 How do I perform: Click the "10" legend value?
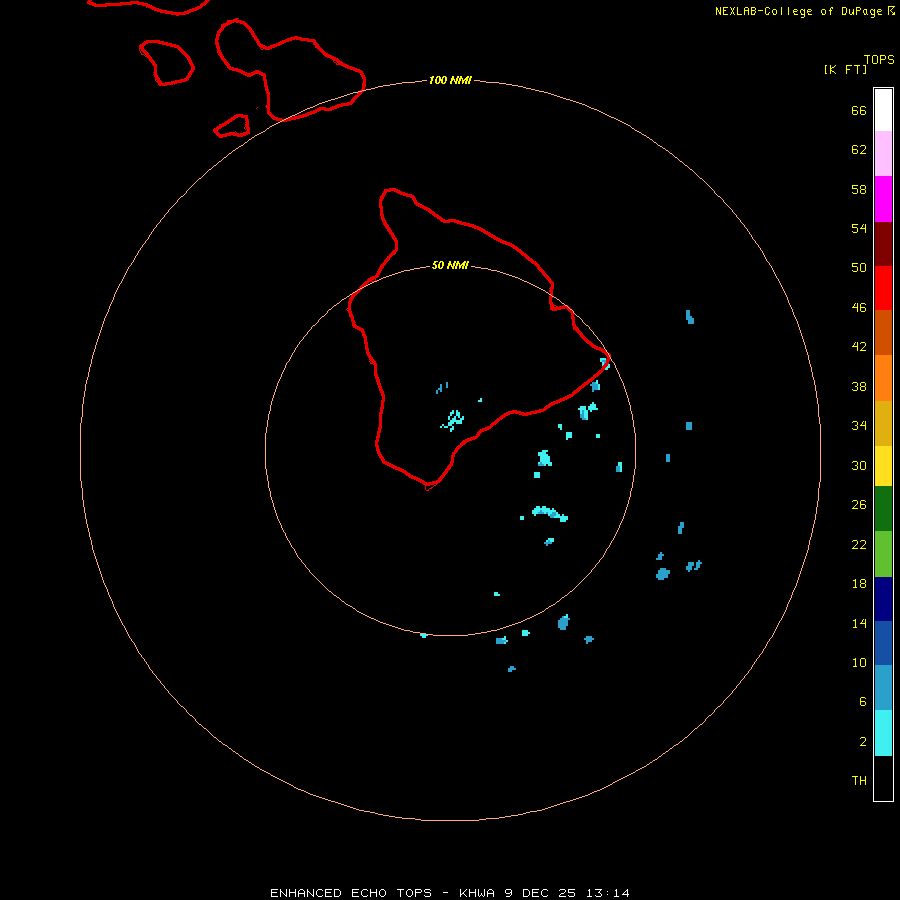pos(859,663)
